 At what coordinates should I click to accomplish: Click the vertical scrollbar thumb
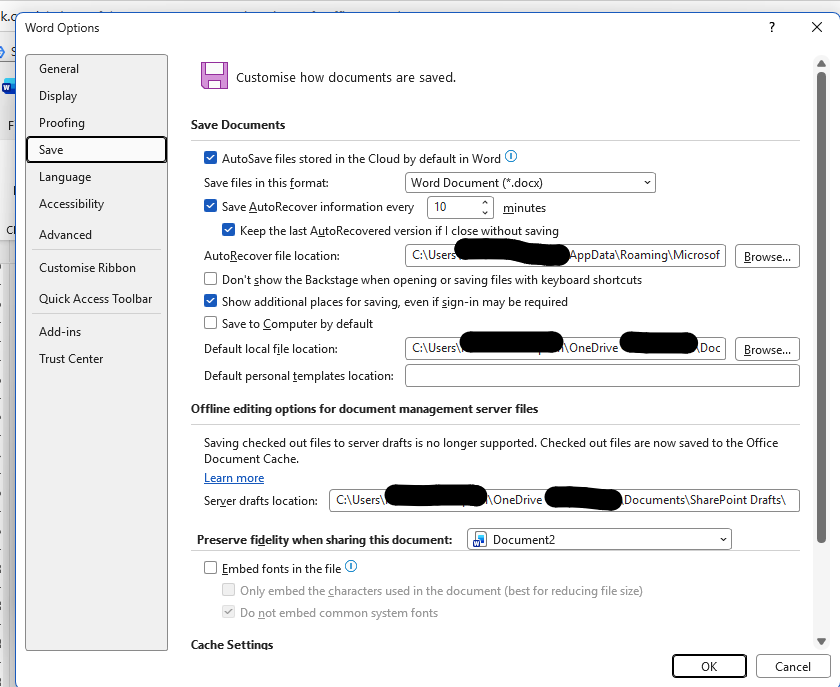pos(821,307)
